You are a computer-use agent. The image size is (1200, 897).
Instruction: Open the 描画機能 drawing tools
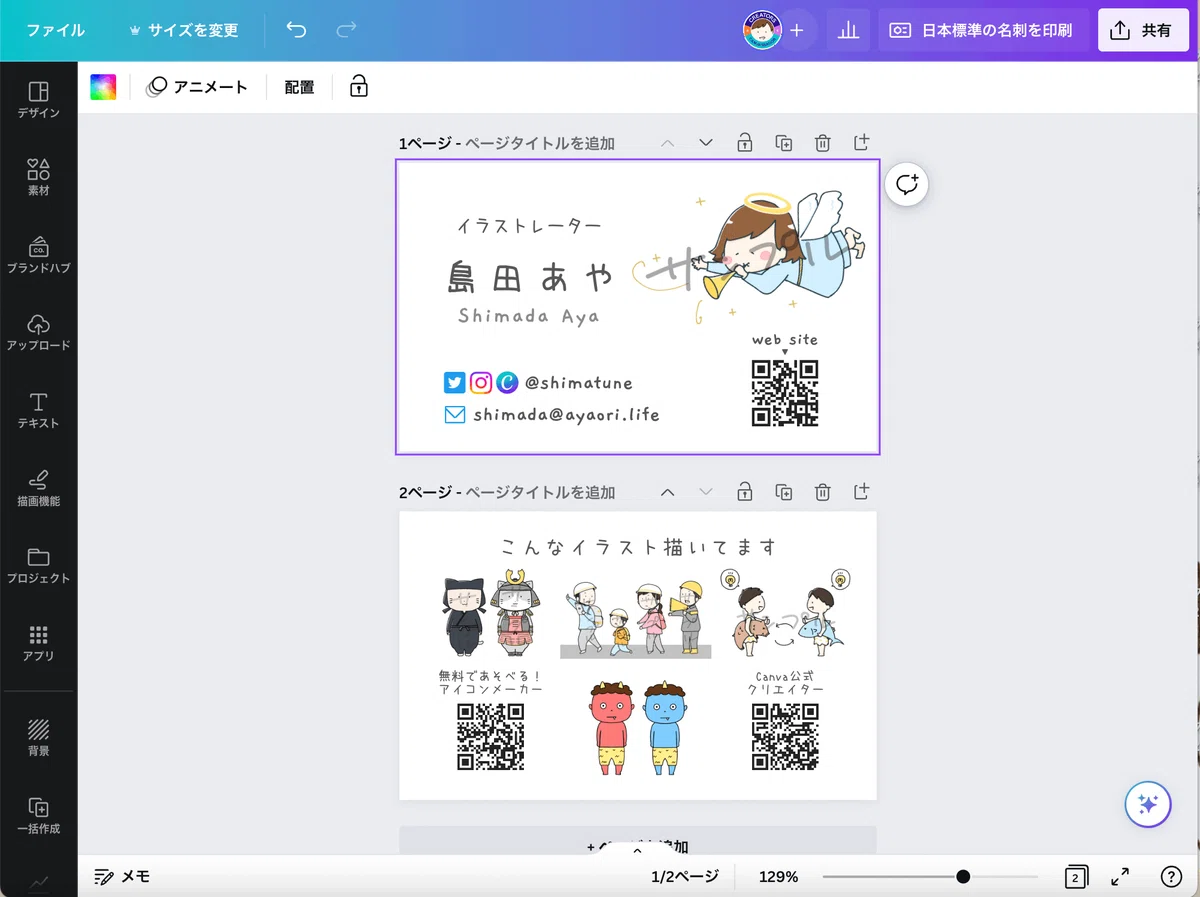coord(38,489)
